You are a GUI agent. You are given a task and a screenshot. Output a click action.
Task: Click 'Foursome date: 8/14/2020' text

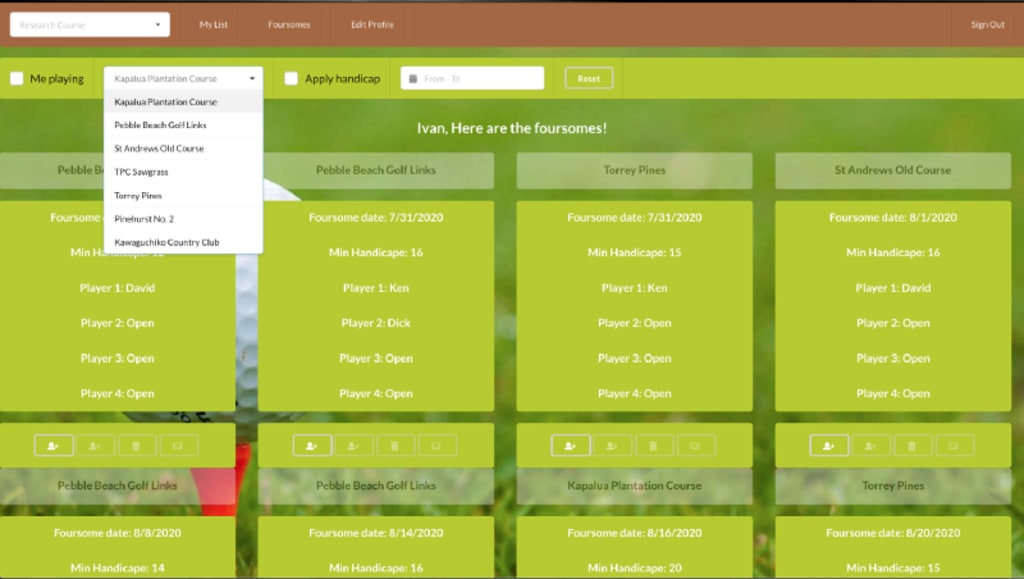click(376, 533)
